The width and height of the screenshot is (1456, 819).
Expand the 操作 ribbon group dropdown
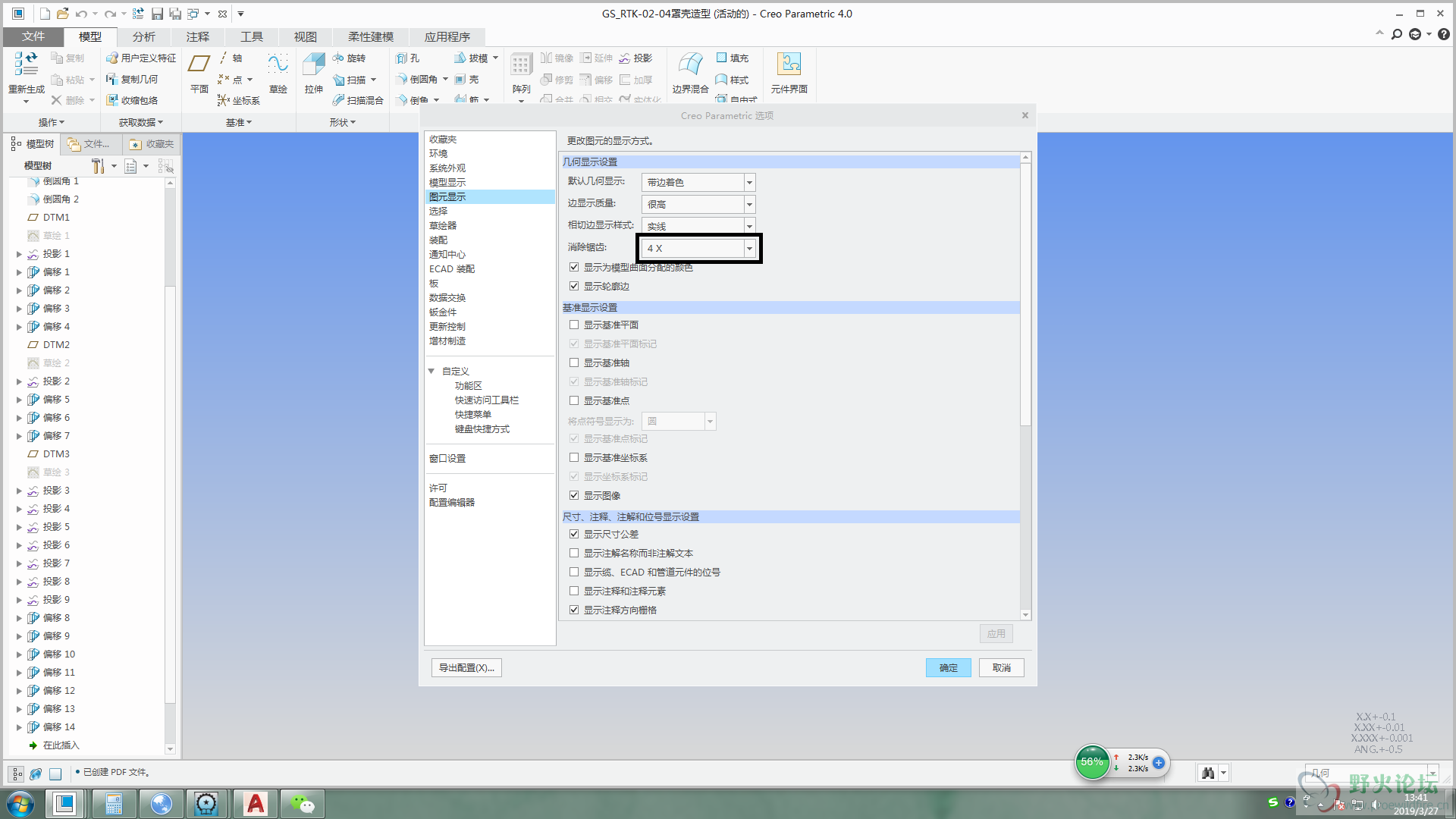52,122
